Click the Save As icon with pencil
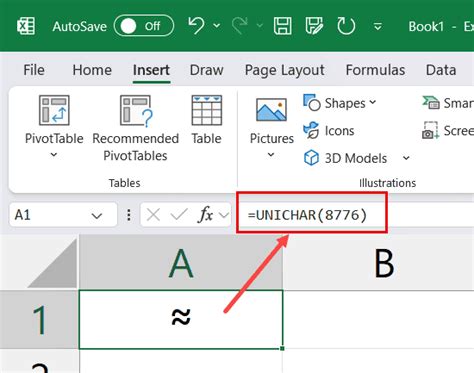 [x=314, y=26]
